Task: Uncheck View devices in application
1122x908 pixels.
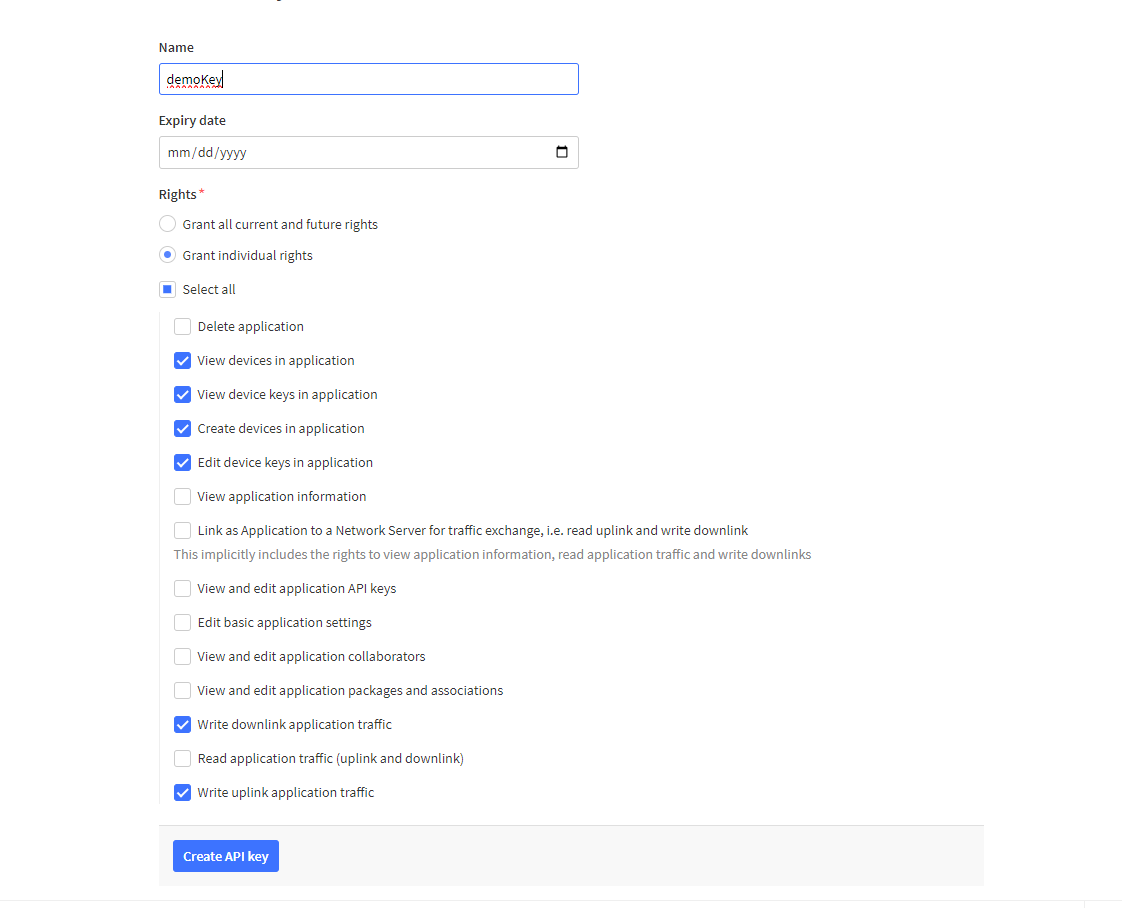Action: point(182,360)
